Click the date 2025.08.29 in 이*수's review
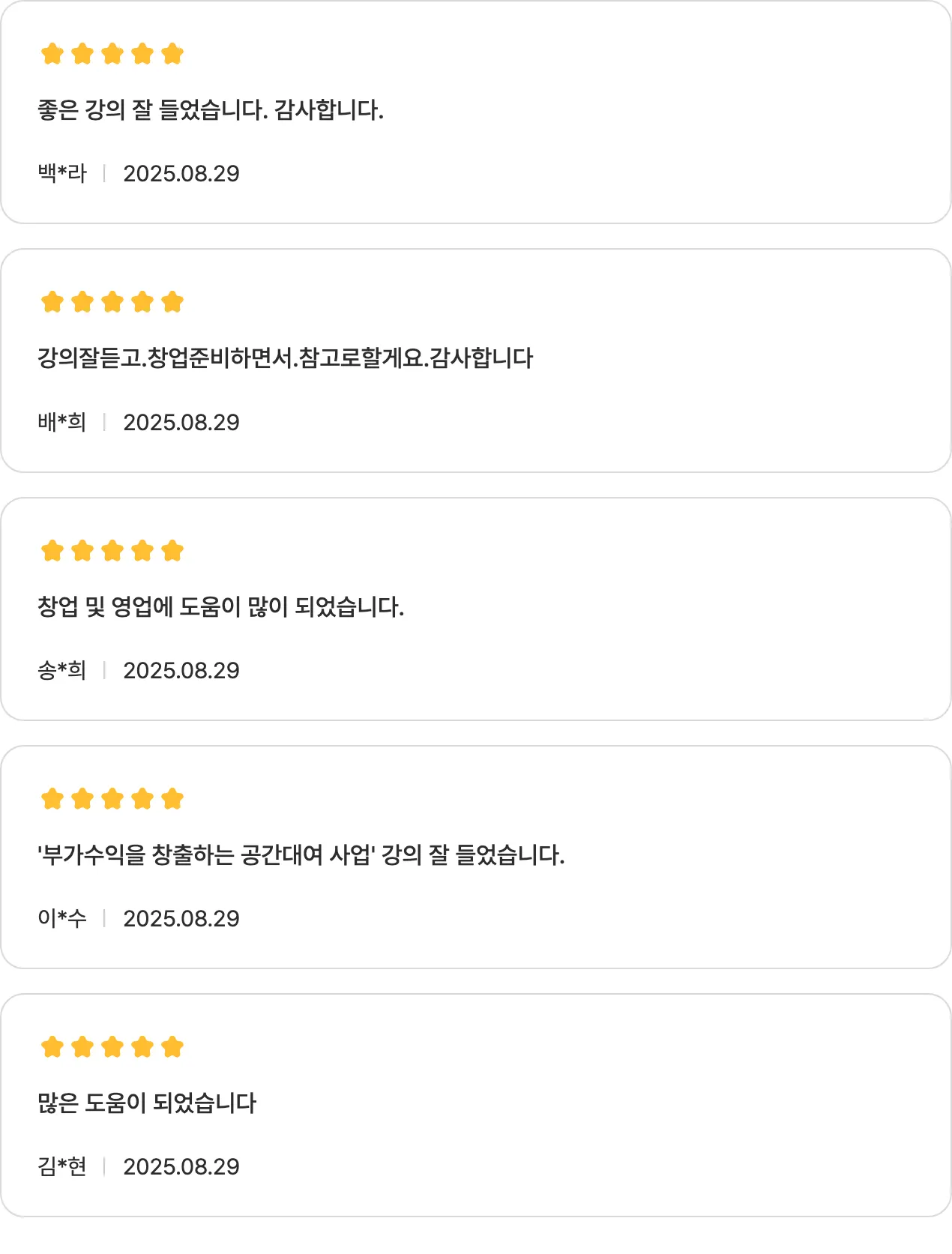 pyautogui.click(x=181, y=918)
